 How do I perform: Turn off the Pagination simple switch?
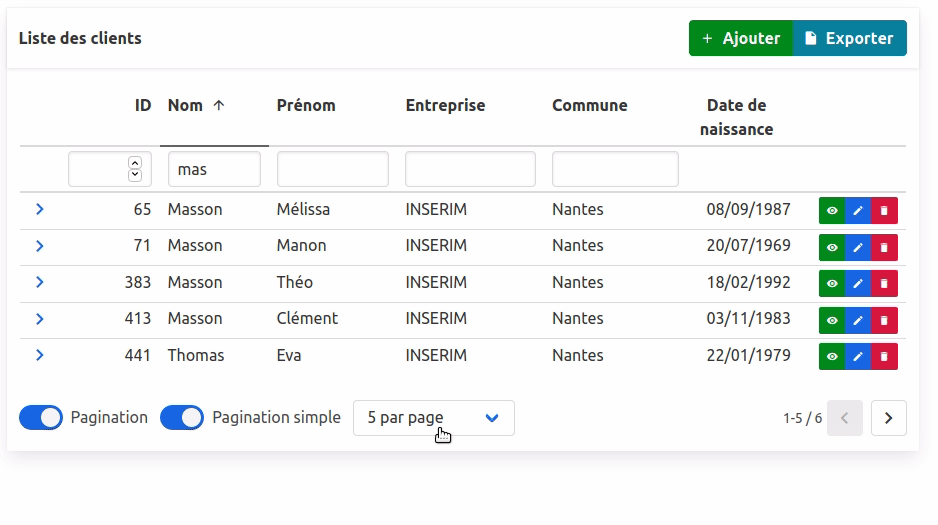pyautogui.click(x=182, y=417)
